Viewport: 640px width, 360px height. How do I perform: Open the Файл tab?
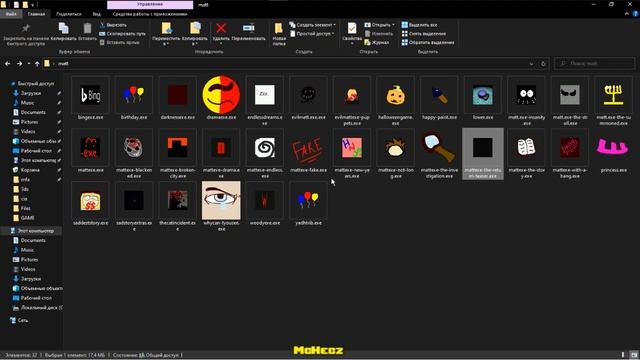(11, 14)
